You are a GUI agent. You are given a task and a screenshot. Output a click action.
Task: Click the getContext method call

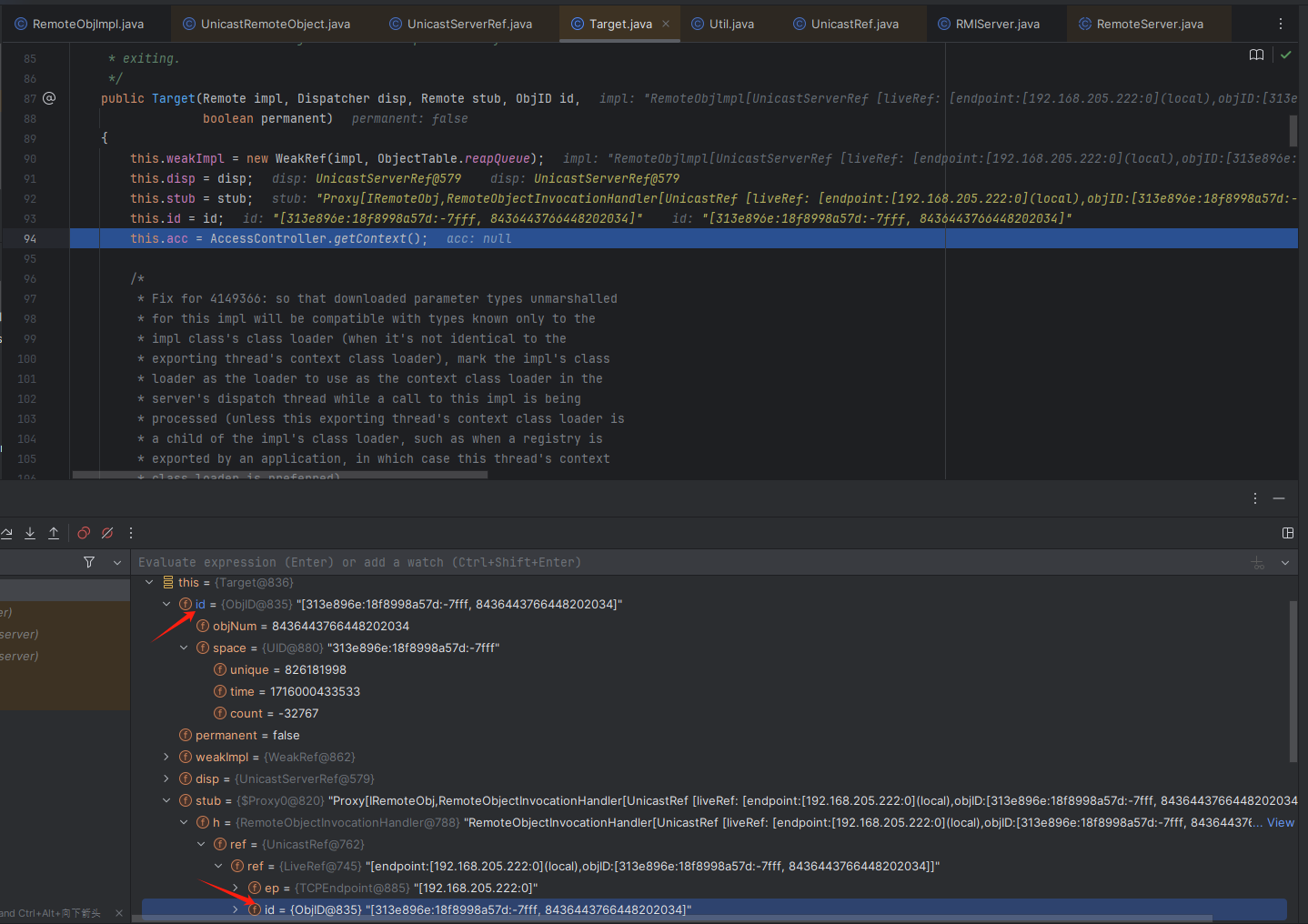point(369,238)
